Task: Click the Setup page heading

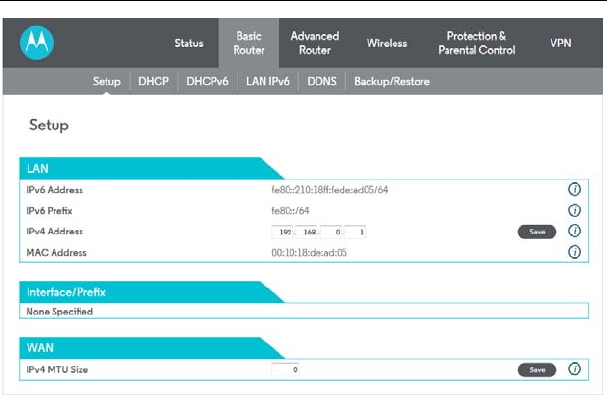Action: tap(49, 125)
